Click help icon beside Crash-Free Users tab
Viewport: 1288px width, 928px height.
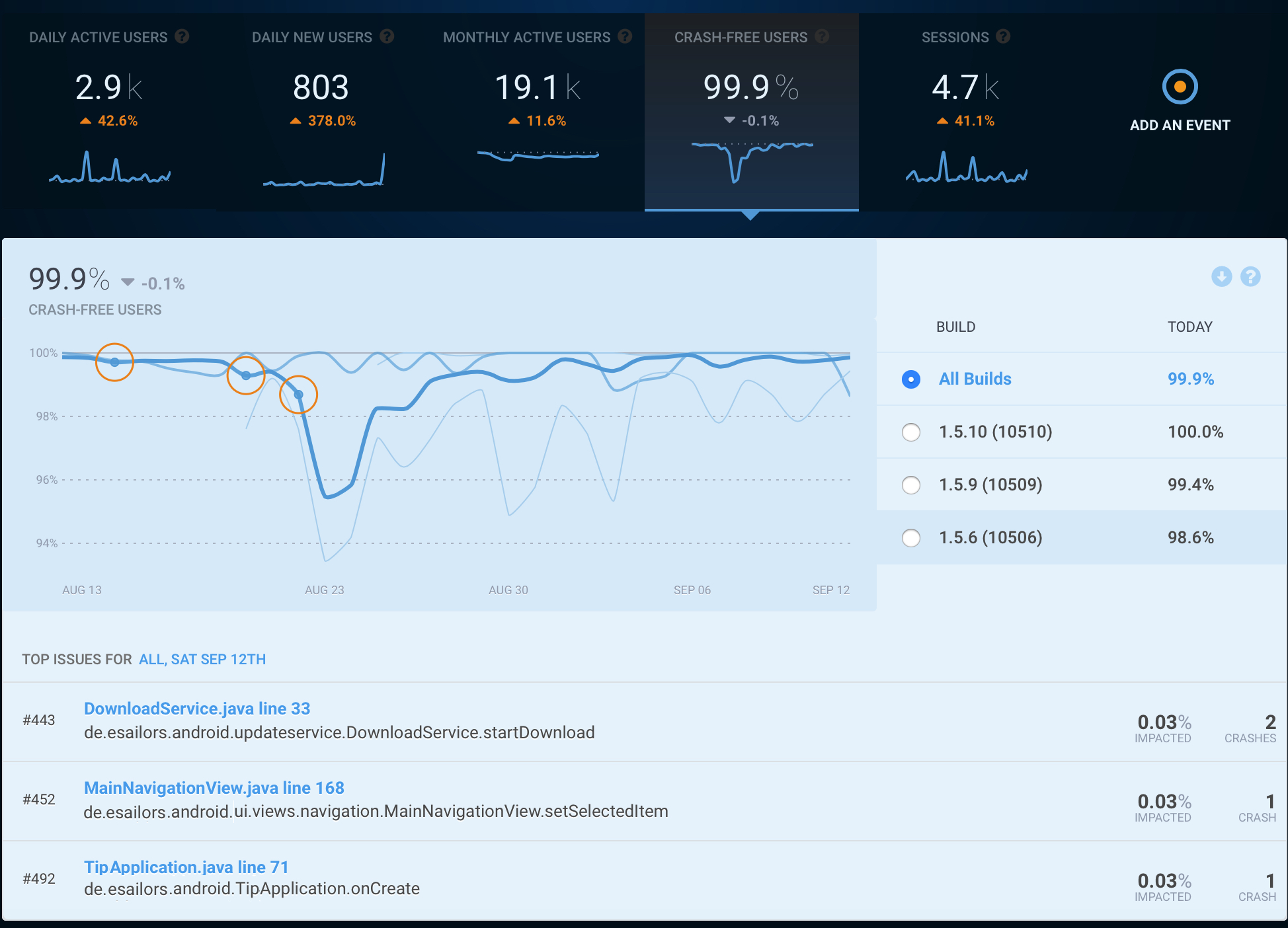point(822,36)
